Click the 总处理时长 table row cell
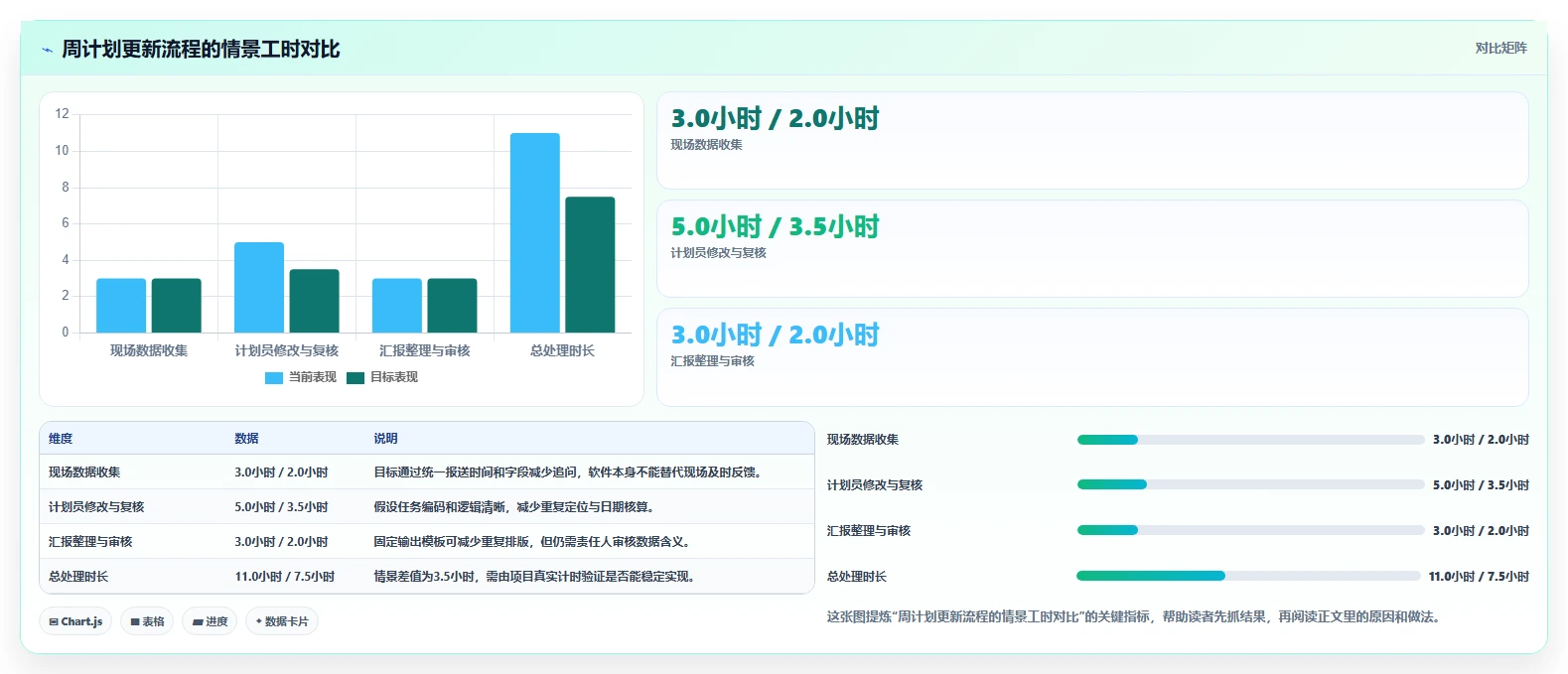This screenshot has width=1568, height=674. click(78, 577)
